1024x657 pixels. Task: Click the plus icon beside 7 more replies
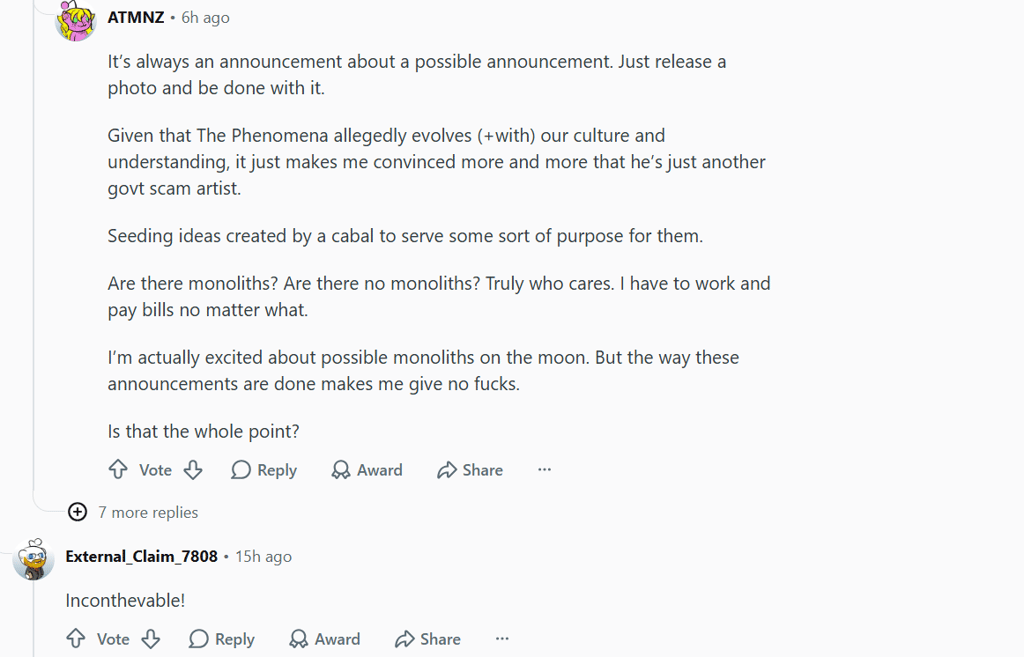tap(78, 512)
